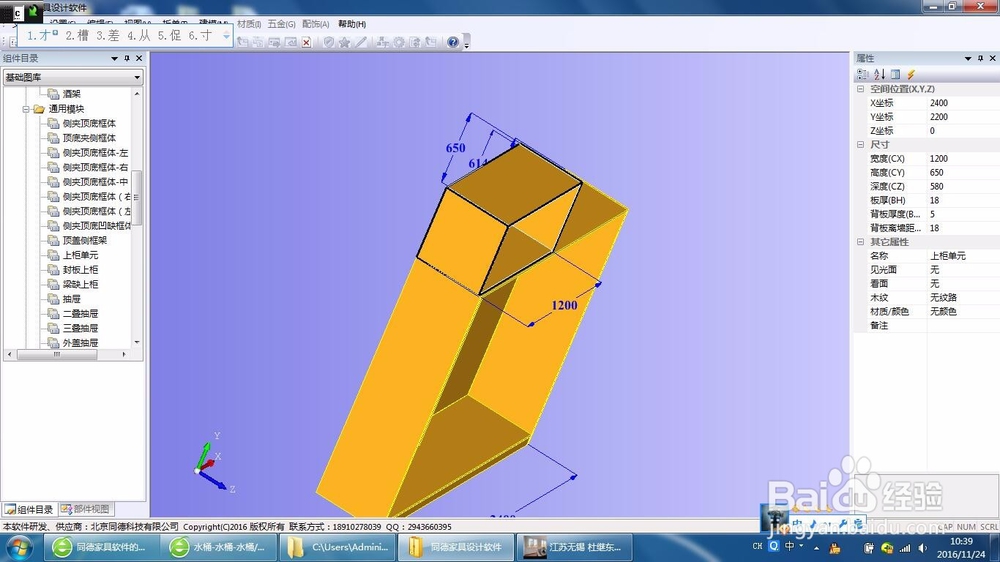Click the hierarchy structure toolbar icon
Viewport: 1000px width, 562px height.
tap(383, 42)
